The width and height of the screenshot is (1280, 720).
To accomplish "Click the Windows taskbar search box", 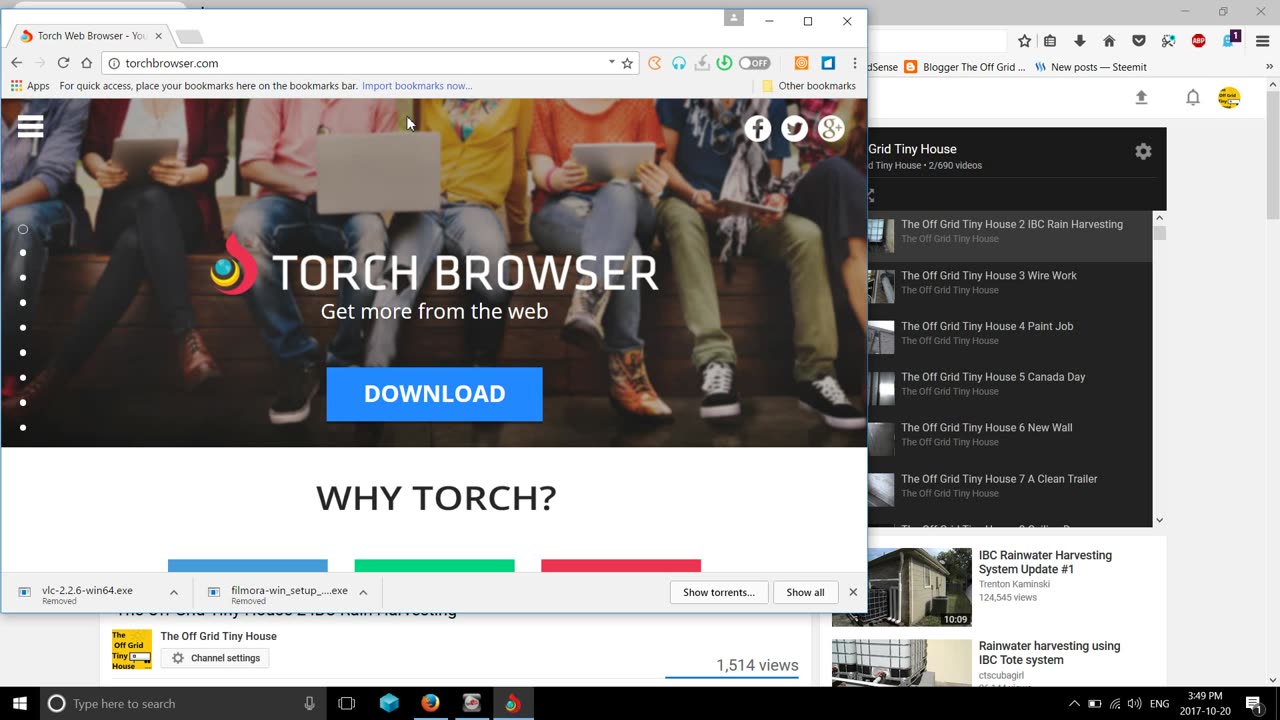I will pos(183,703).
